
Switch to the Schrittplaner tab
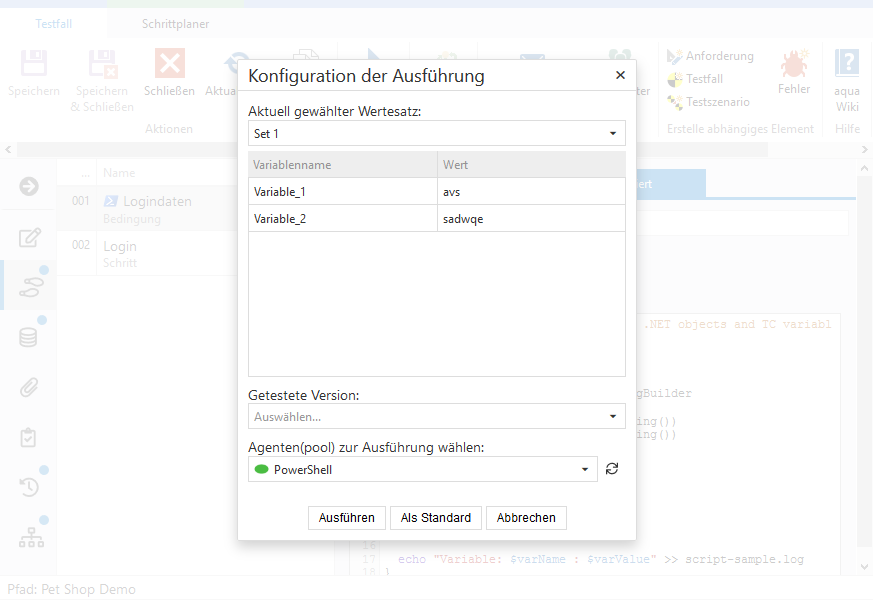(176, 23)
